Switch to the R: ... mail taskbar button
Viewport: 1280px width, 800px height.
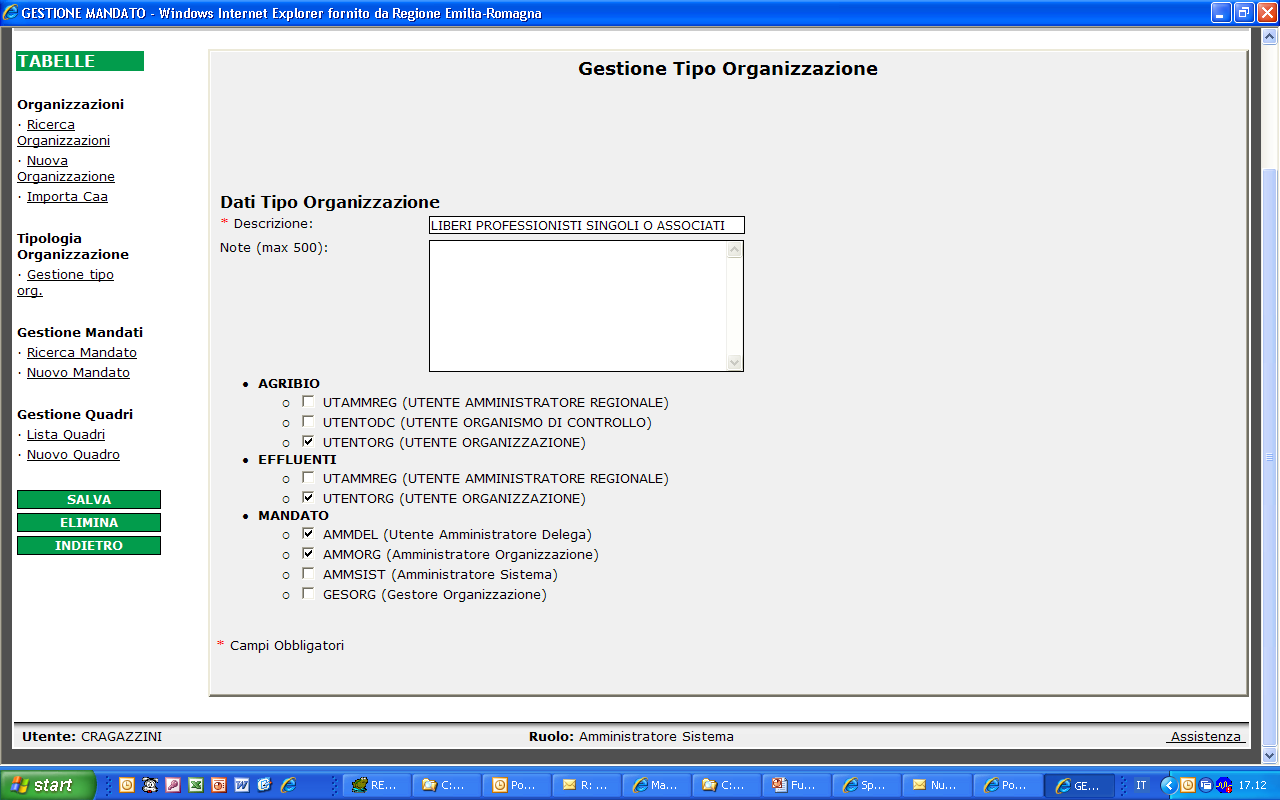[x=586, y=785]
